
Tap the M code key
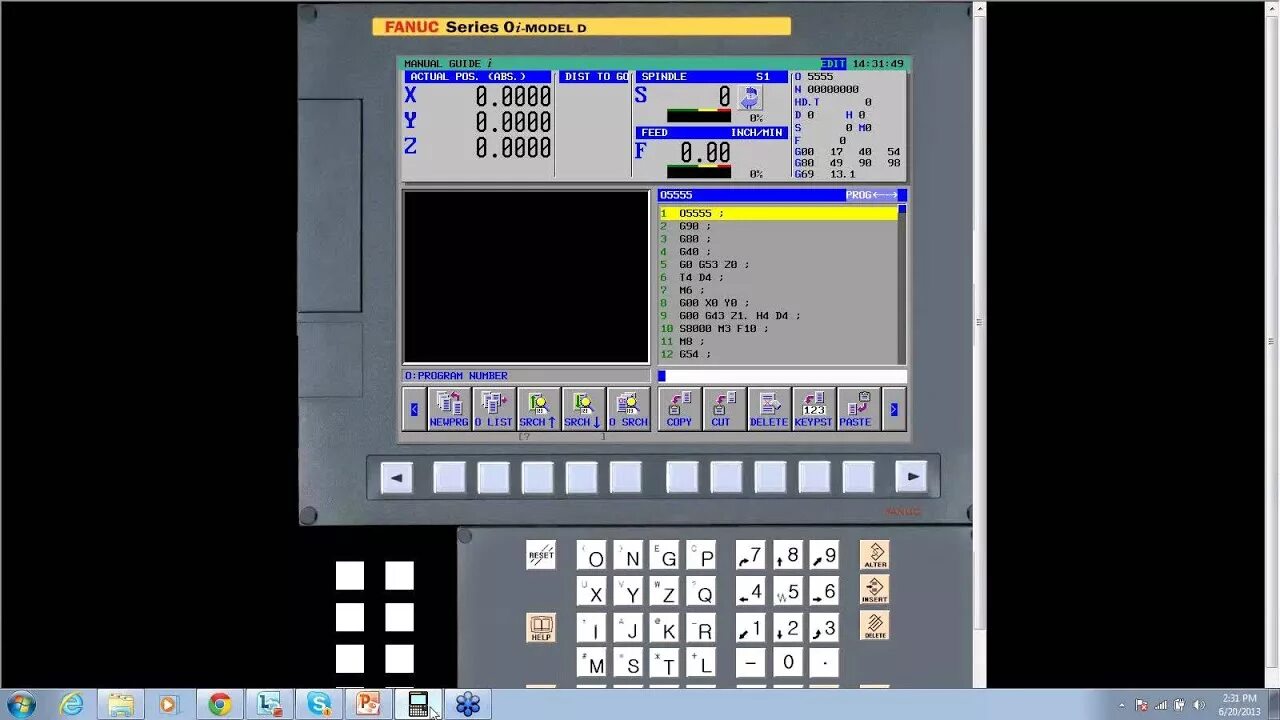pos(592,663)
